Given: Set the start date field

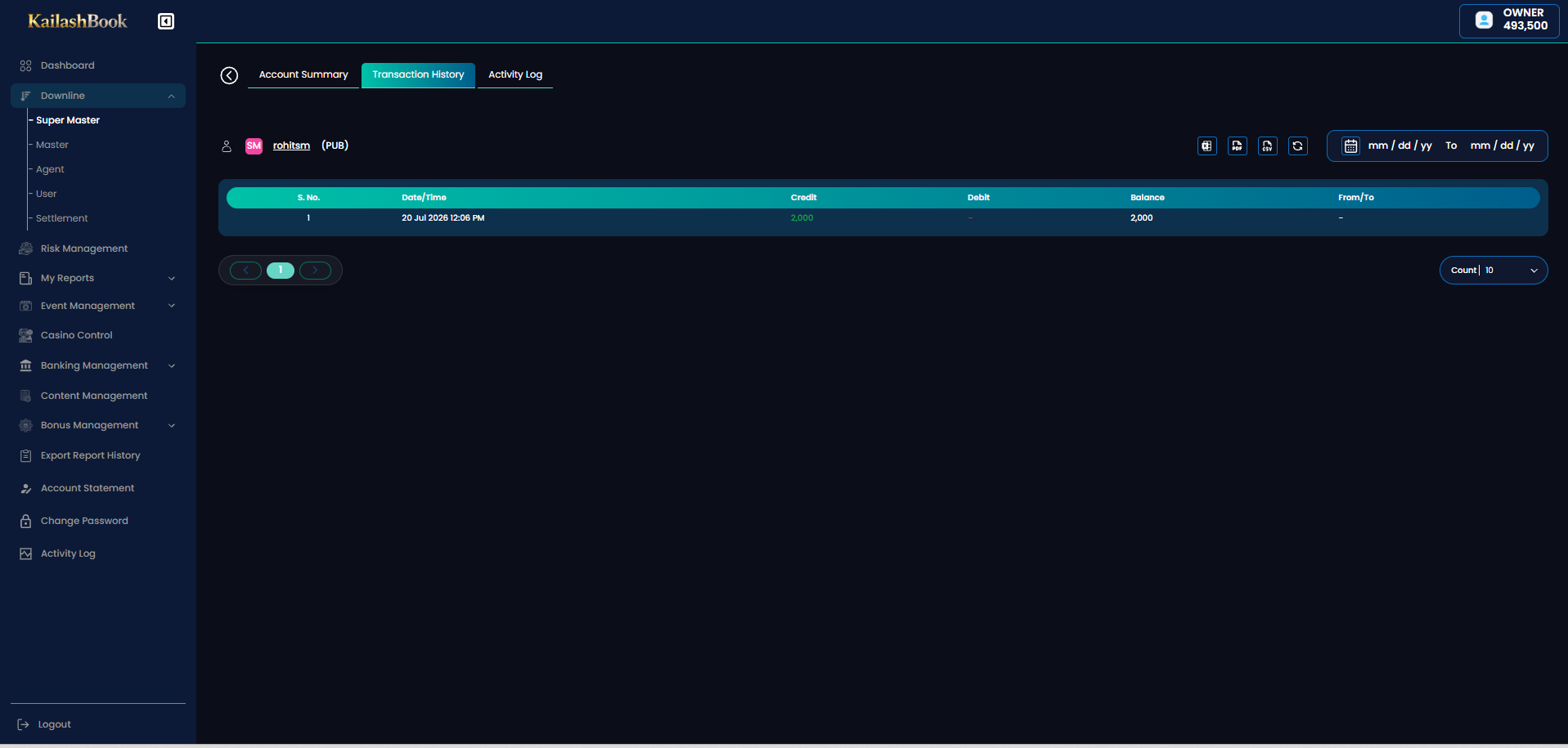Looking at the screenshot, I should pyautogui.click(x=1400, y=146).
